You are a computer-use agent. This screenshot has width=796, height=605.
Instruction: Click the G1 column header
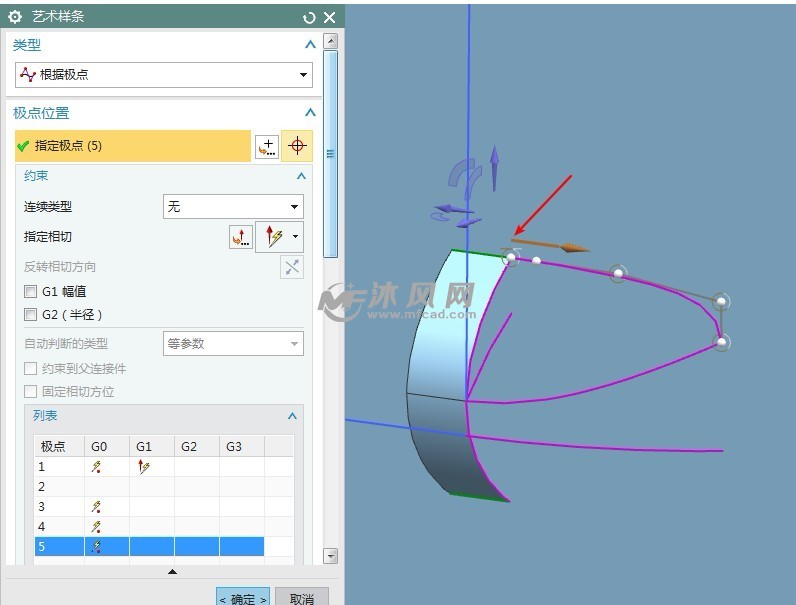coord(152,446)
